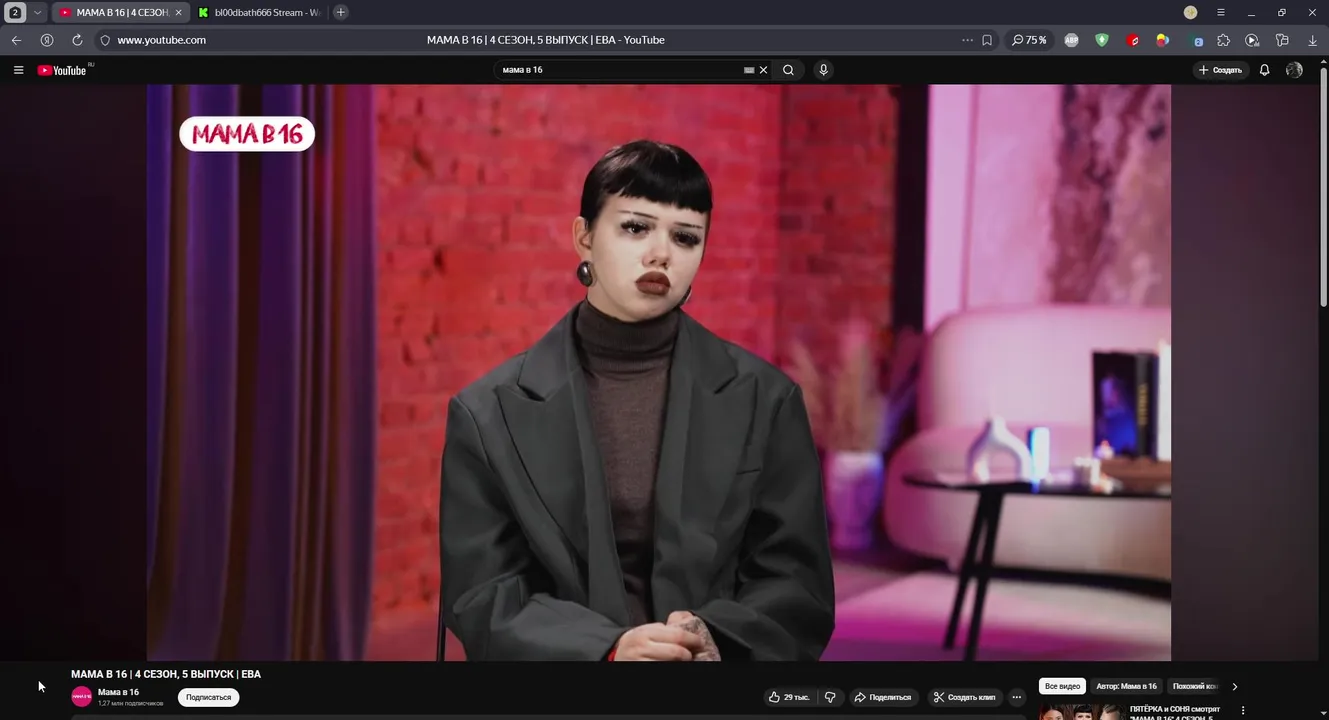Select the Все видео chip

[1063, 686]
